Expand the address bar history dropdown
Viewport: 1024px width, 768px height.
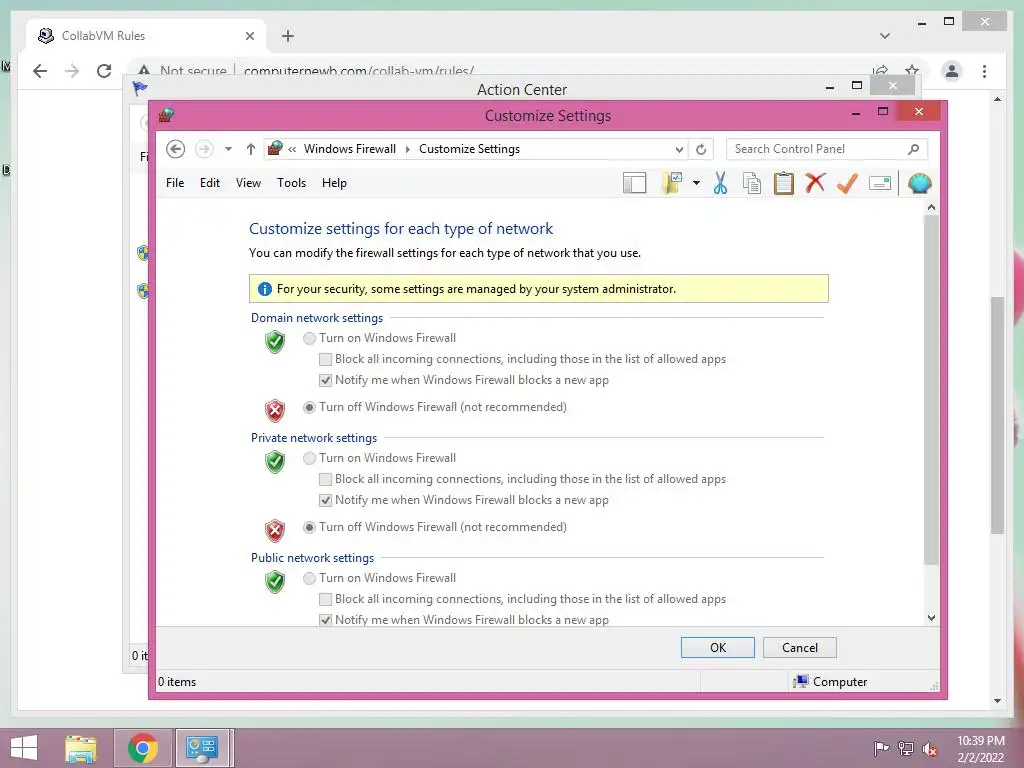click(x=679, y=150)
